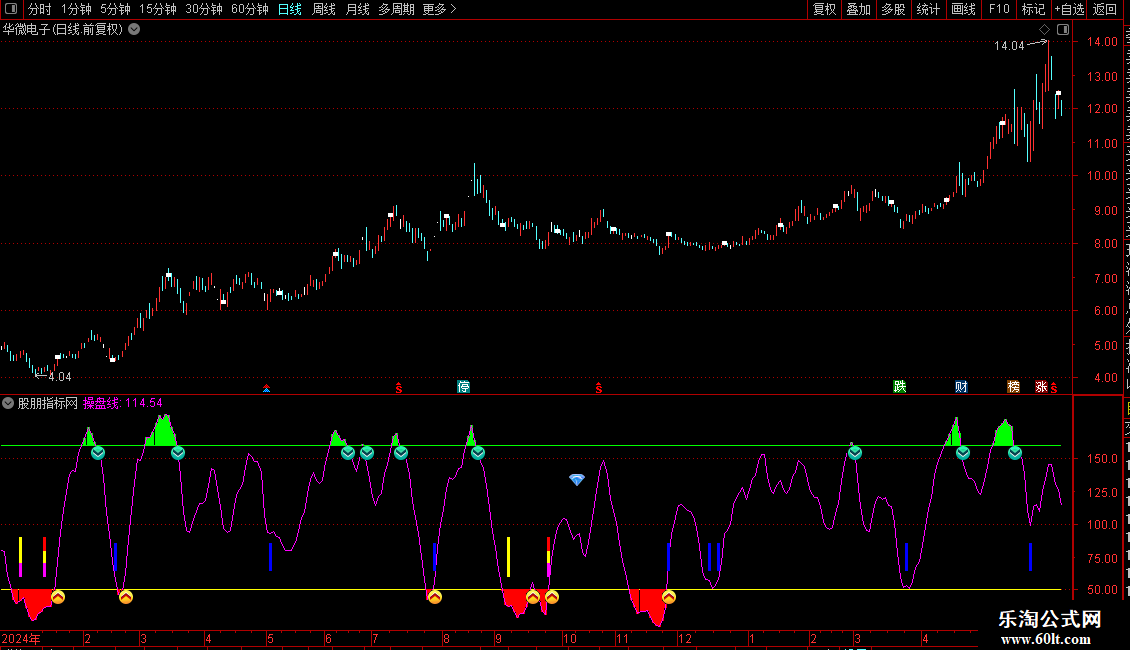Click the yellow up-arrow marker near month 12

pyautogui.click(x=669, y=597)
